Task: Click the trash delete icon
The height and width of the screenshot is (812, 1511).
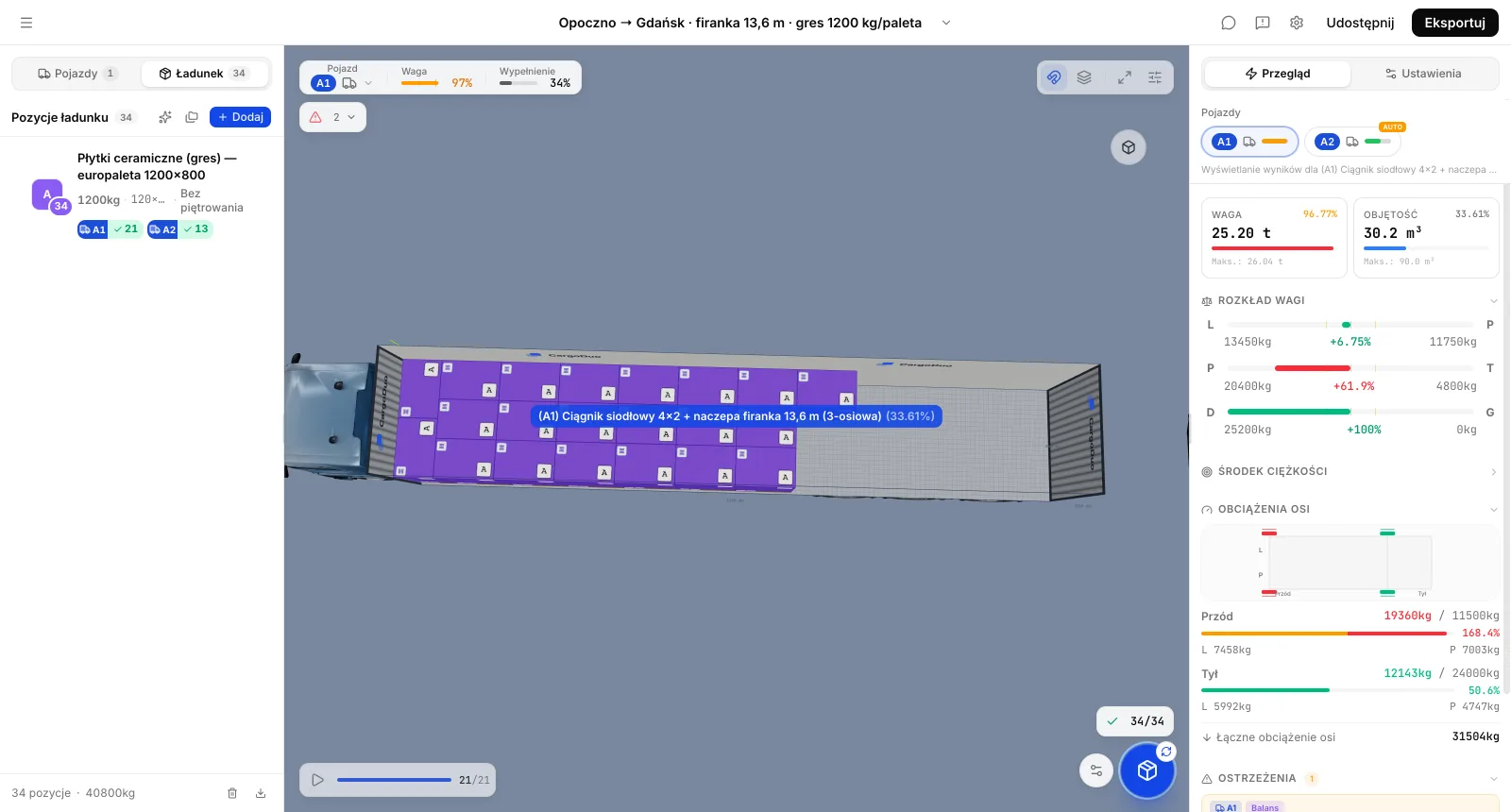Action: coord(232,793)
